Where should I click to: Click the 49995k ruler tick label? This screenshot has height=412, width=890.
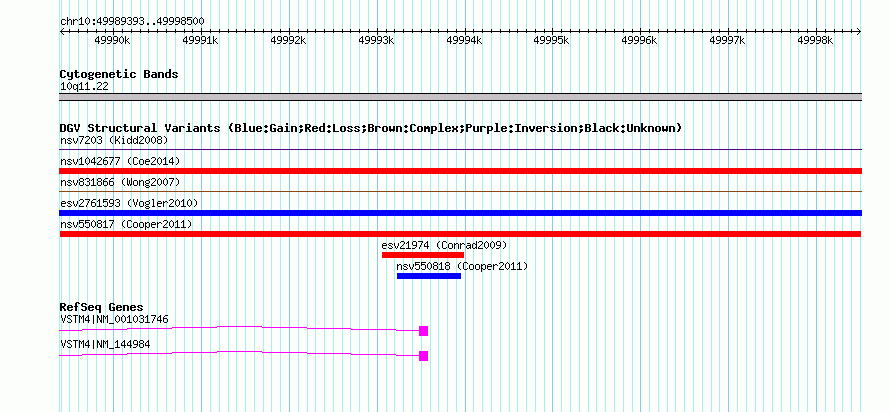[553, 40]
